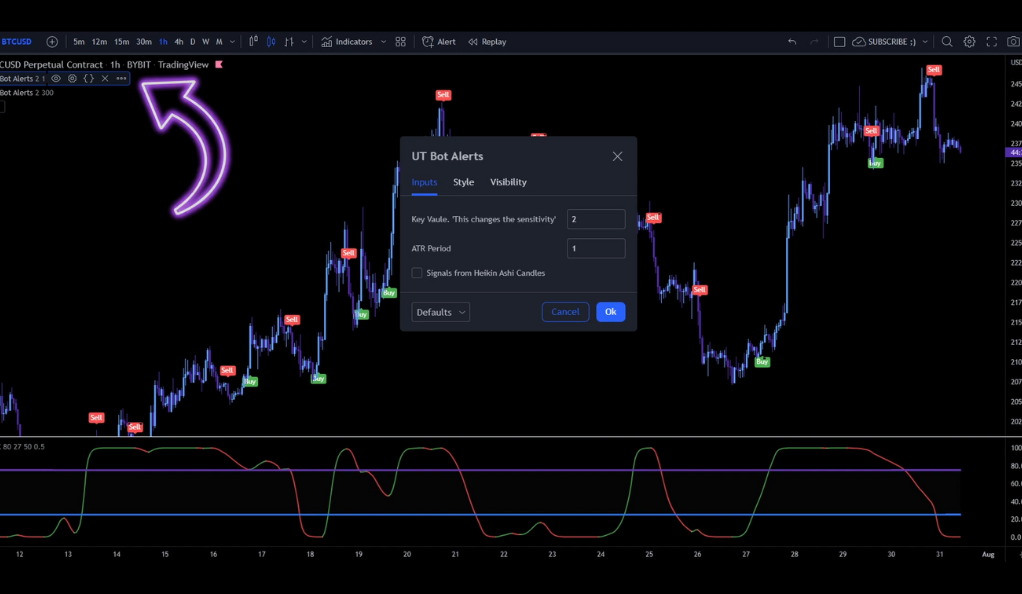Expand the chart style dropdown arrow
1022x594 pixels.
[304, 42]
